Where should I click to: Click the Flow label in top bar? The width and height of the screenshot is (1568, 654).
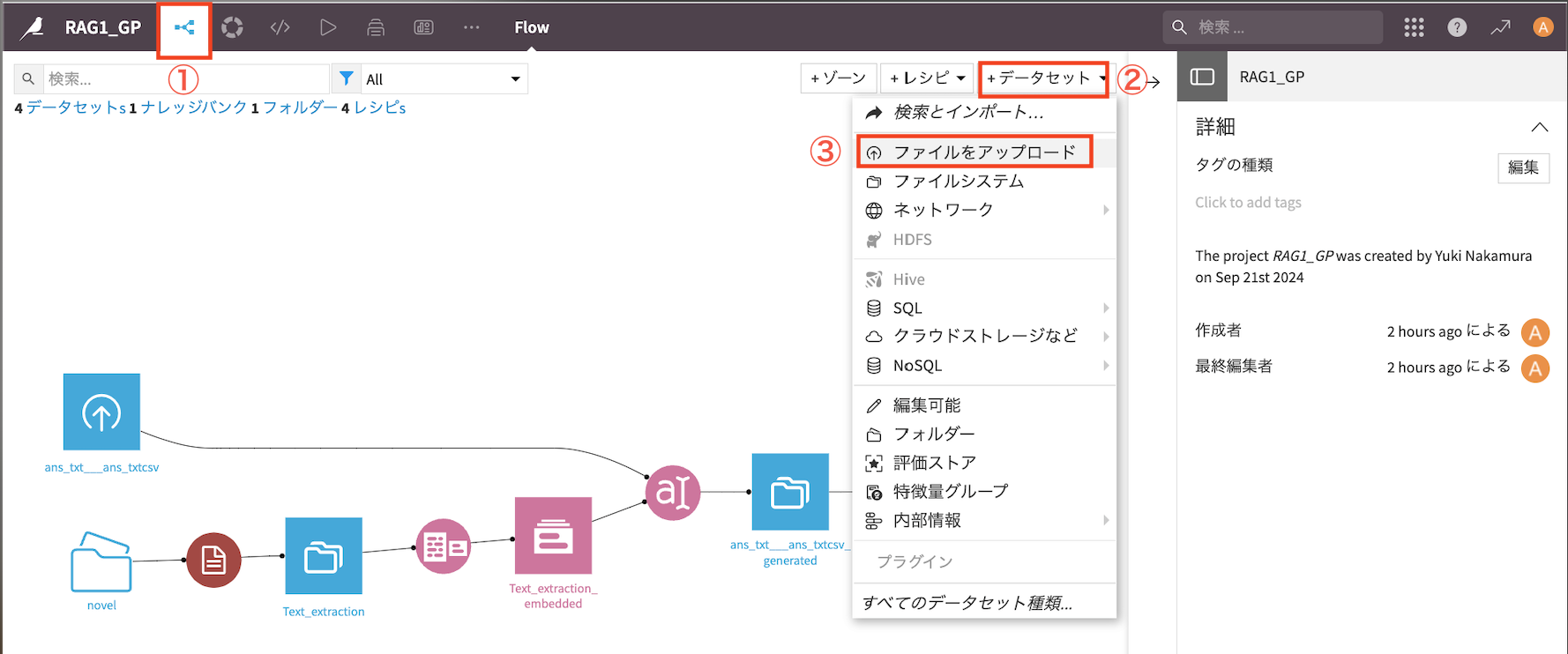click(532, 27)
